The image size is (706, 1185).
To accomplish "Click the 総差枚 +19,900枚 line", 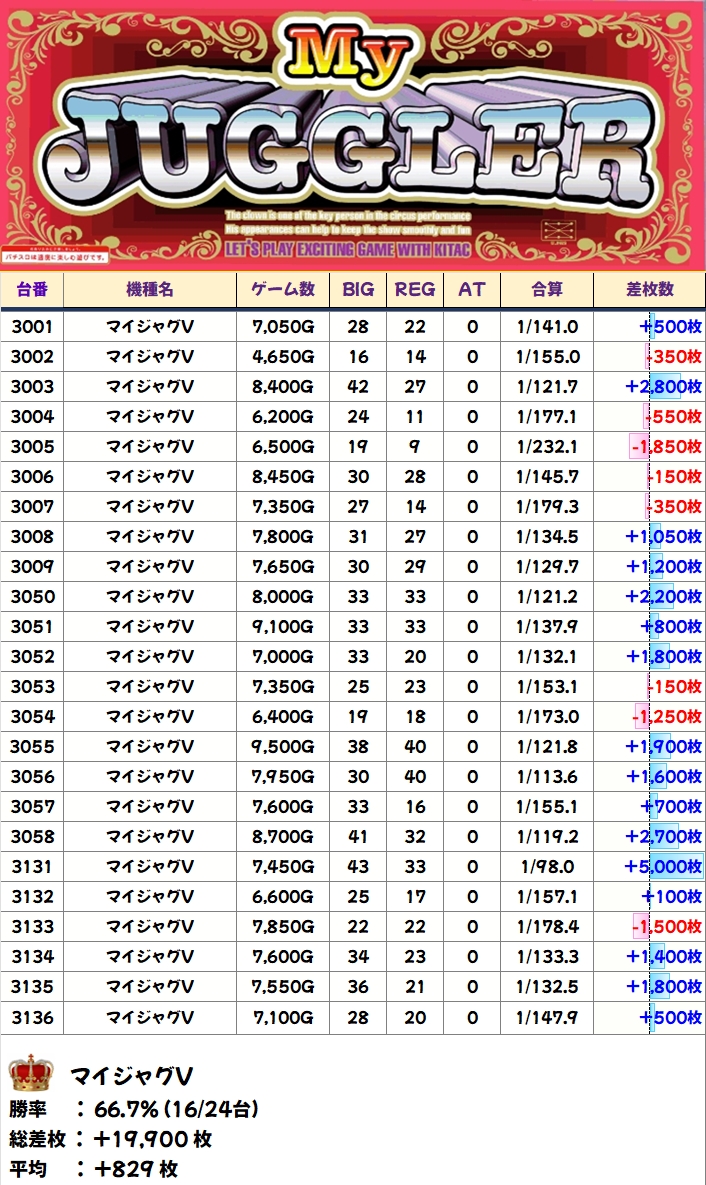I will point(110,1139).
